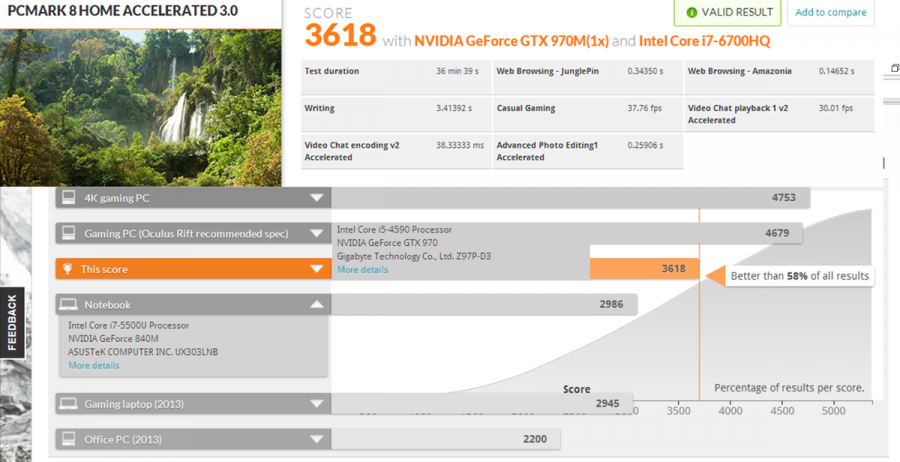The image size is (900, 462).
Task: Click Intel Core i7-5500U Processor text
Action: coord(129,325)
